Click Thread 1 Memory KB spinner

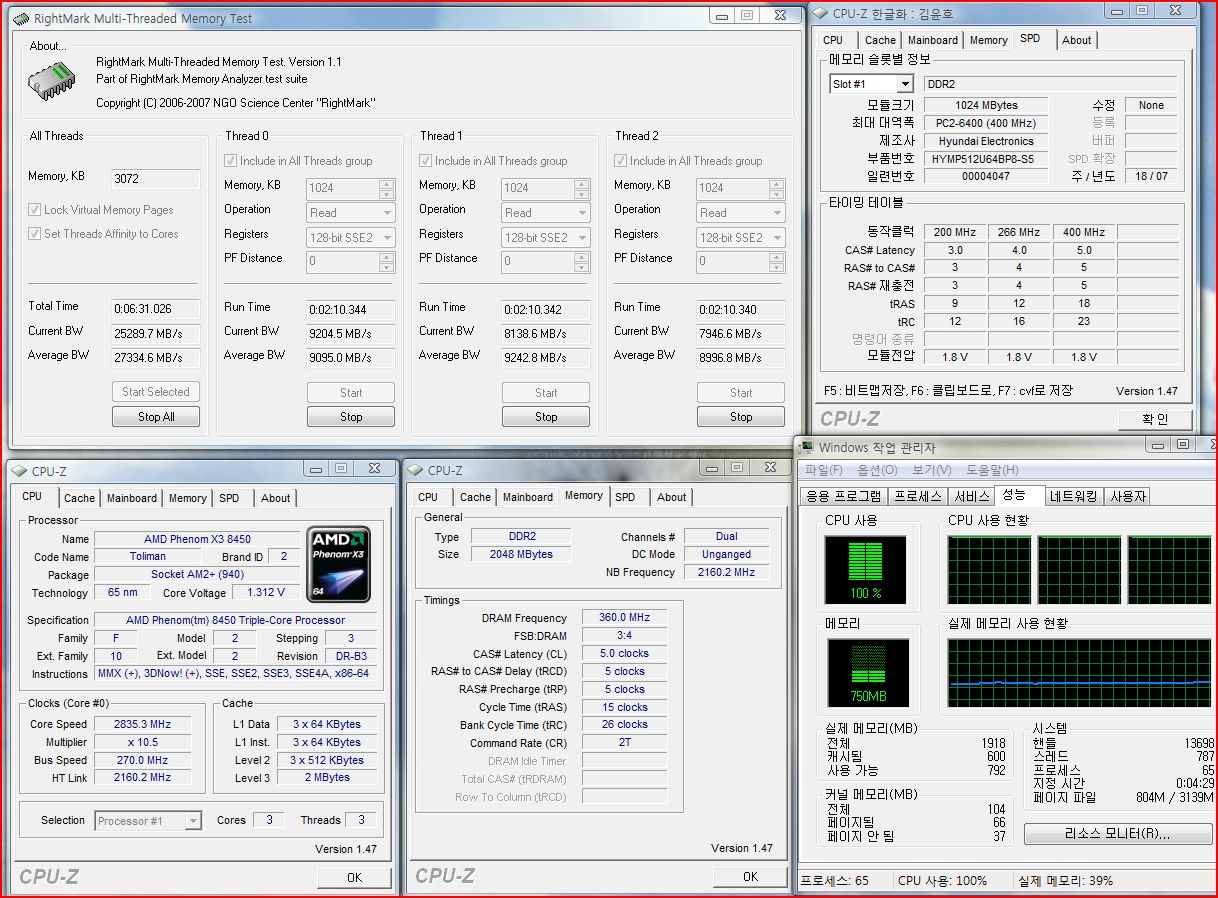(x=582, y=187)
